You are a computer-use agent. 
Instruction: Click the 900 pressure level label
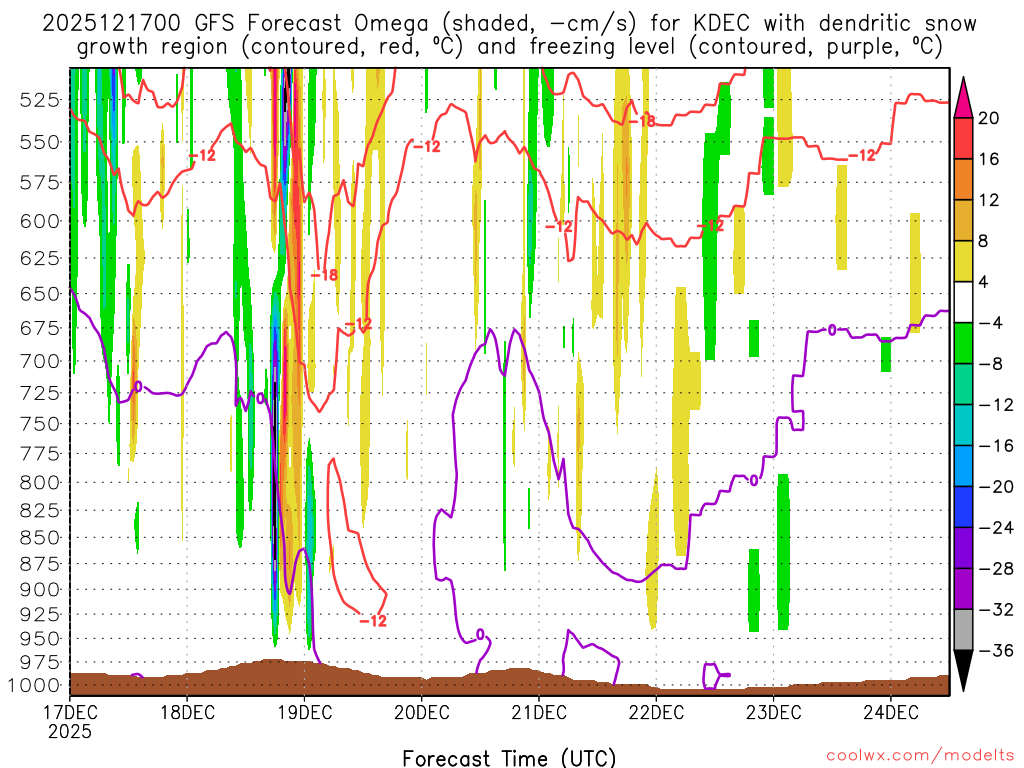point(39,590)
